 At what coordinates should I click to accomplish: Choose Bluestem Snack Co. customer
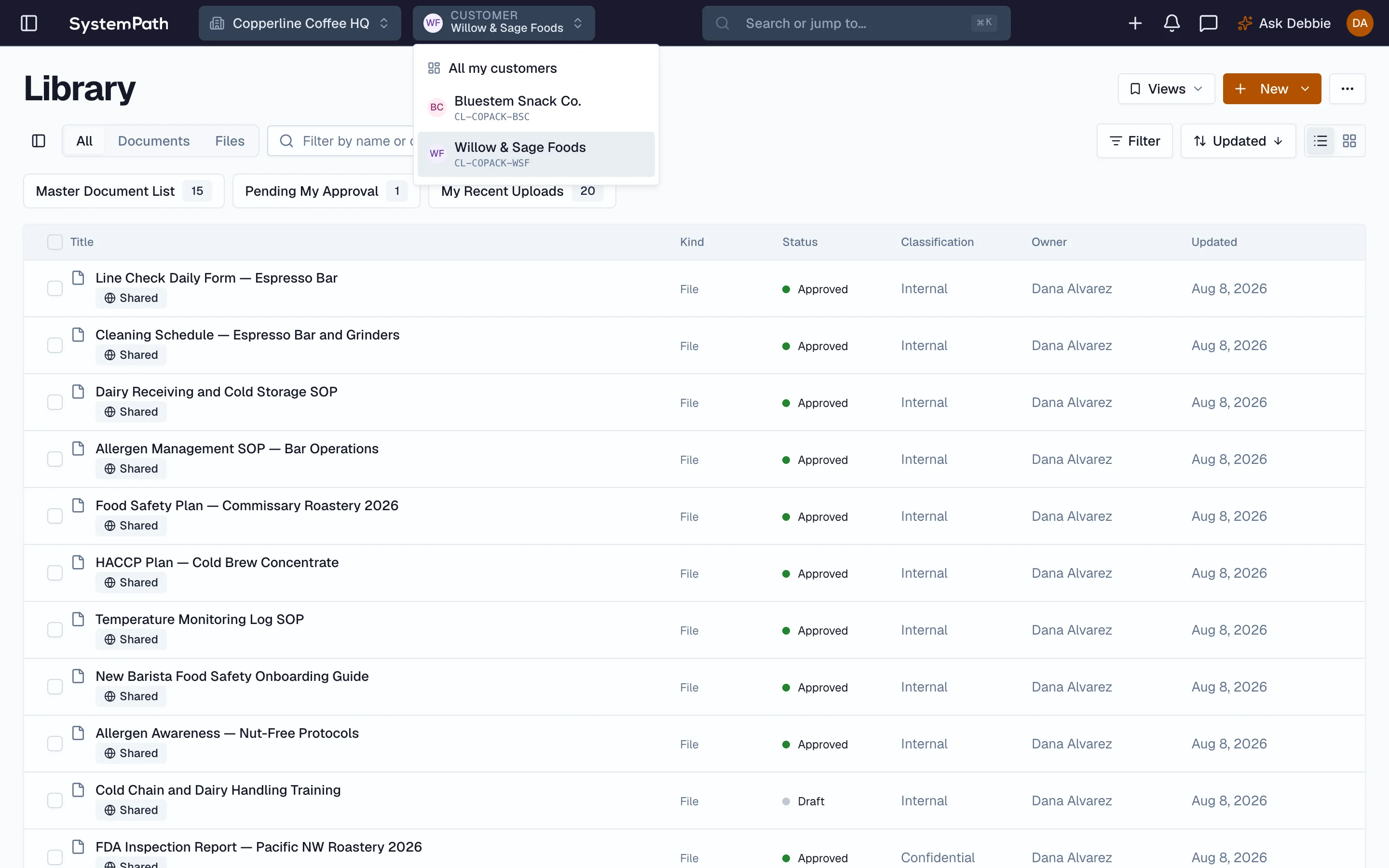(x=535, y=108)
